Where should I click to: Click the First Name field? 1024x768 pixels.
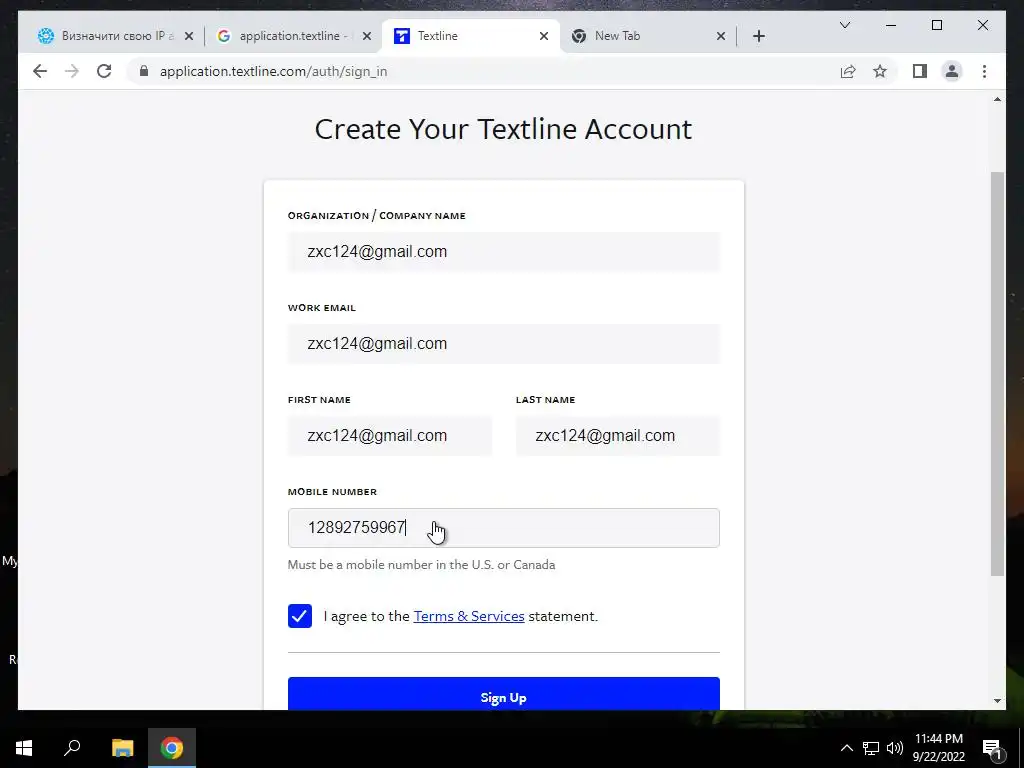pos(390,436)
